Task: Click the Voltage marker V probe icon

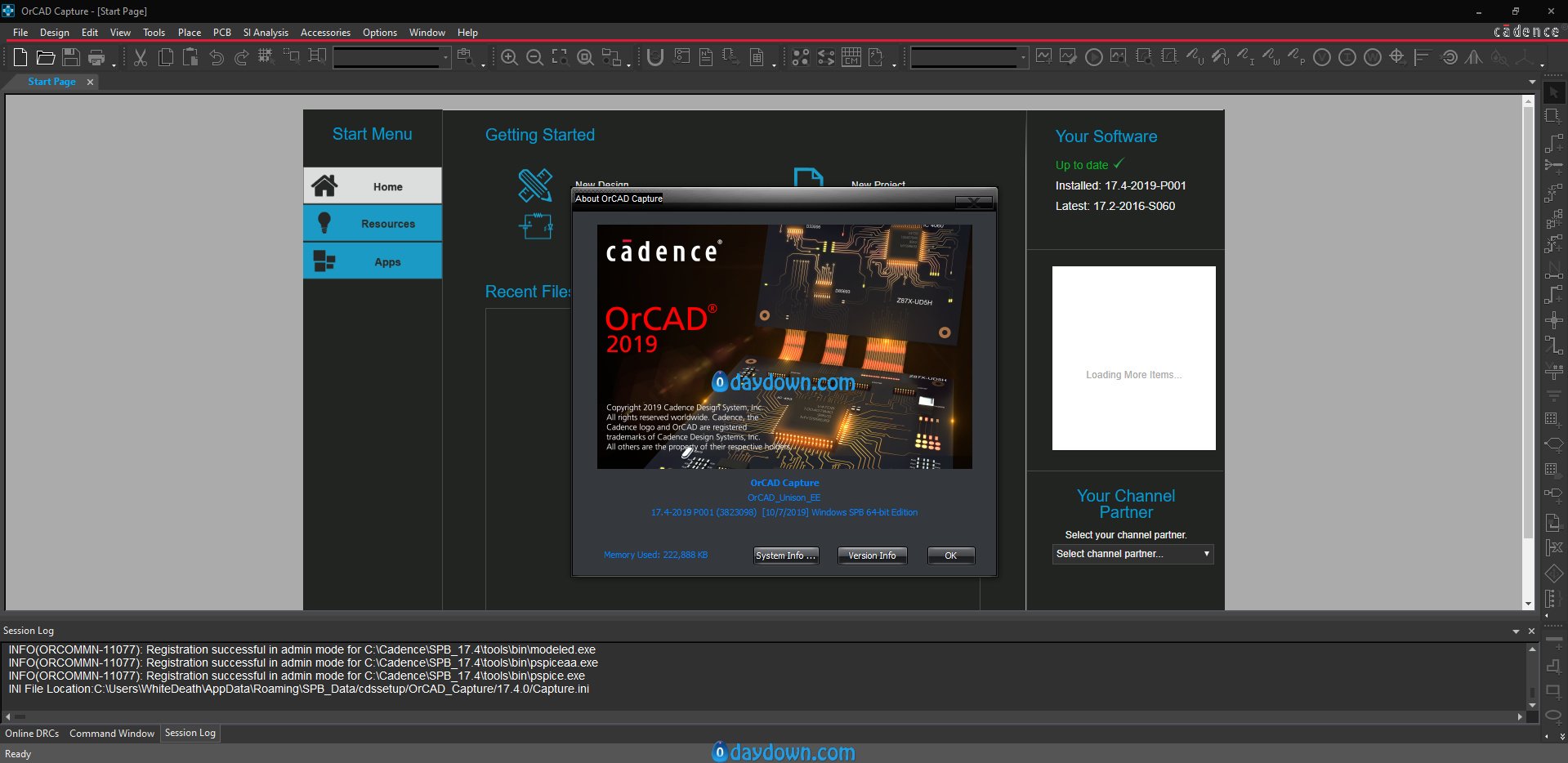Action: point(1195,57)
